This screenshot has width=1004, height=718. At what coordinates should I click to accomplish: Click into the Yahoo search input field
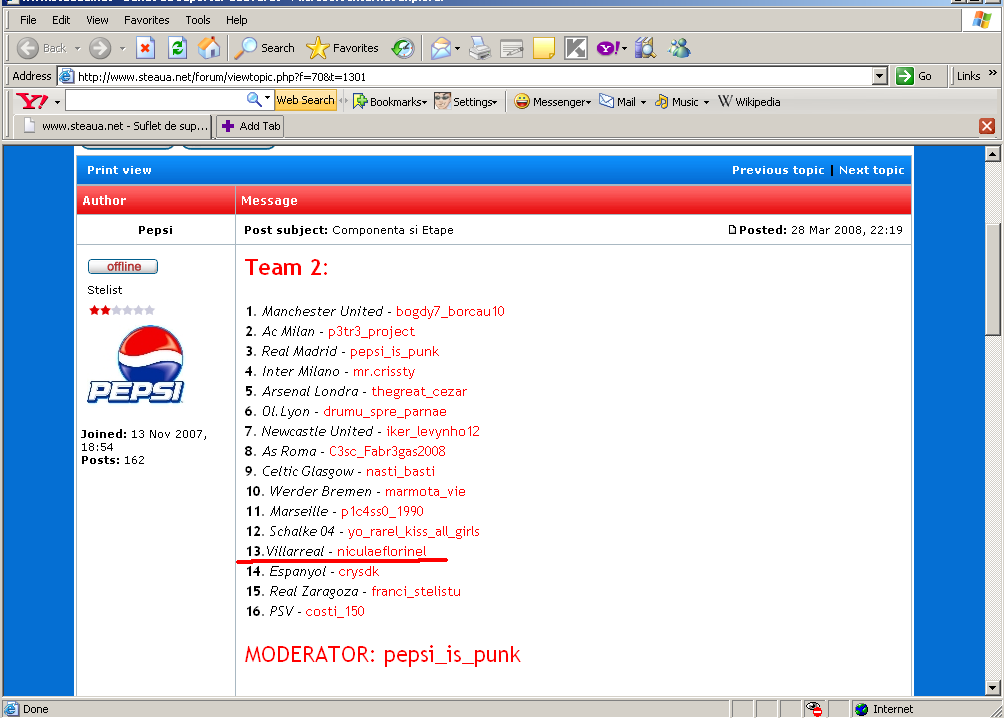155,101
